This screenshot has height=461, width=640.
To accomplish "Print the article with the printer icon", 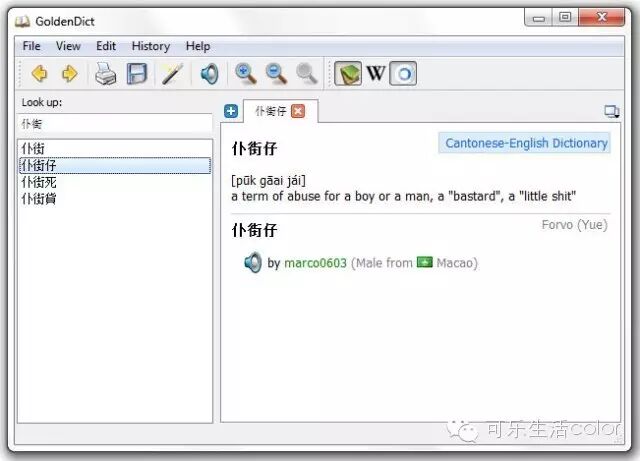I will (x=106, y=74).
